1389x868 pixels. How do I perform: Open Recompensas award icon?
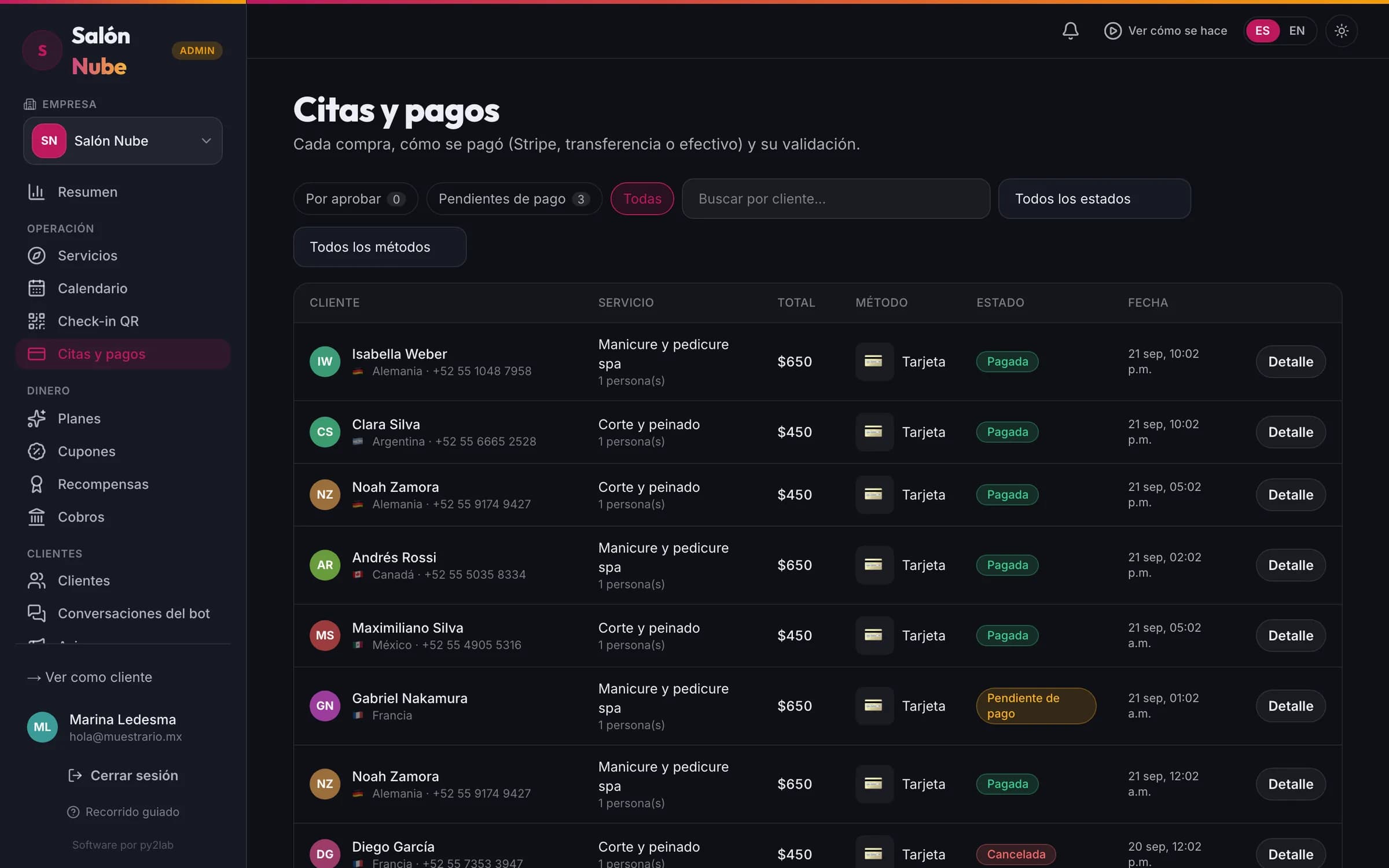36,484
